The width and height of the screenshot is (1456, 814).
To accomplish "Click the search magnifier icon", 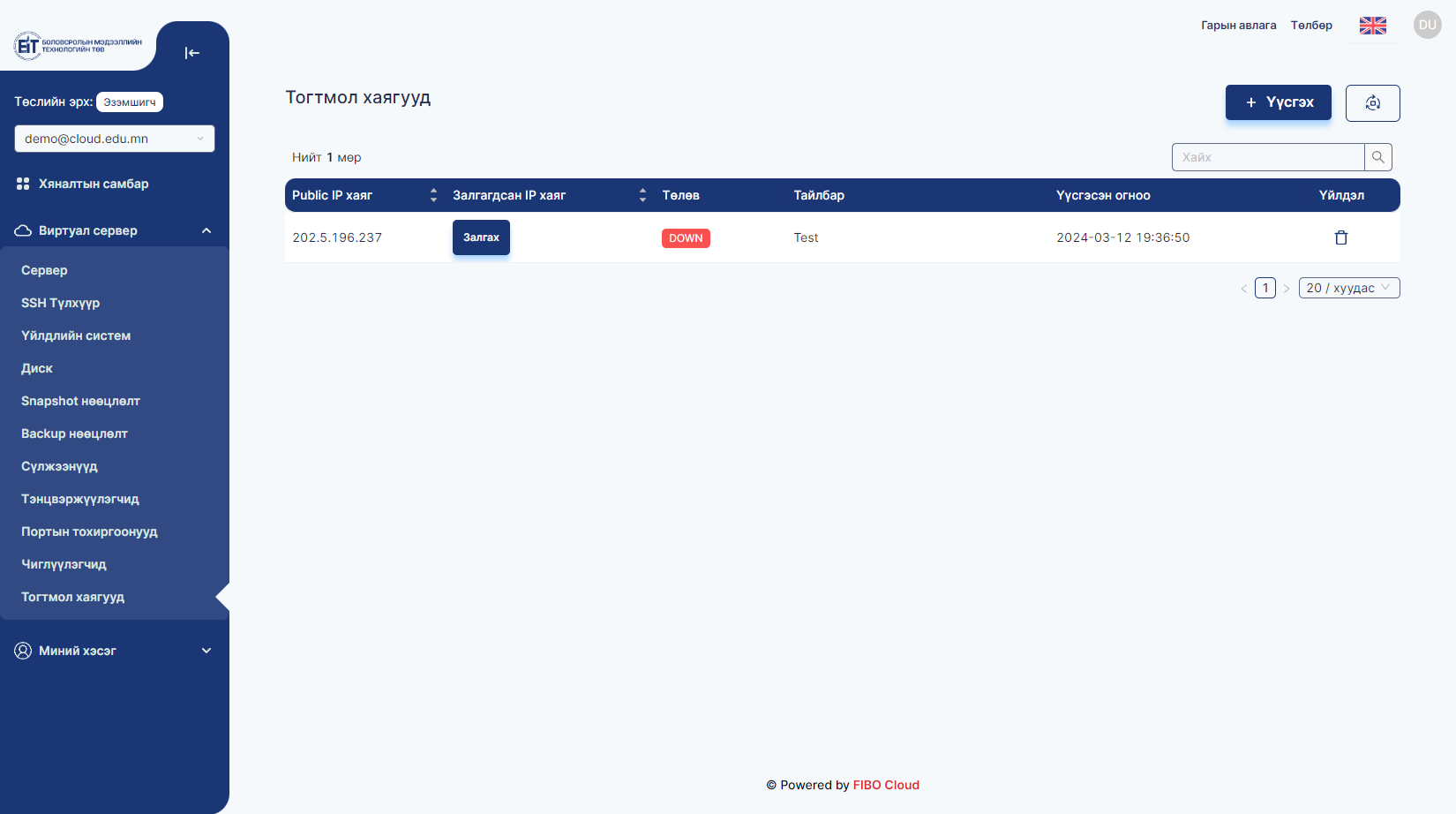I will 1377,157.
